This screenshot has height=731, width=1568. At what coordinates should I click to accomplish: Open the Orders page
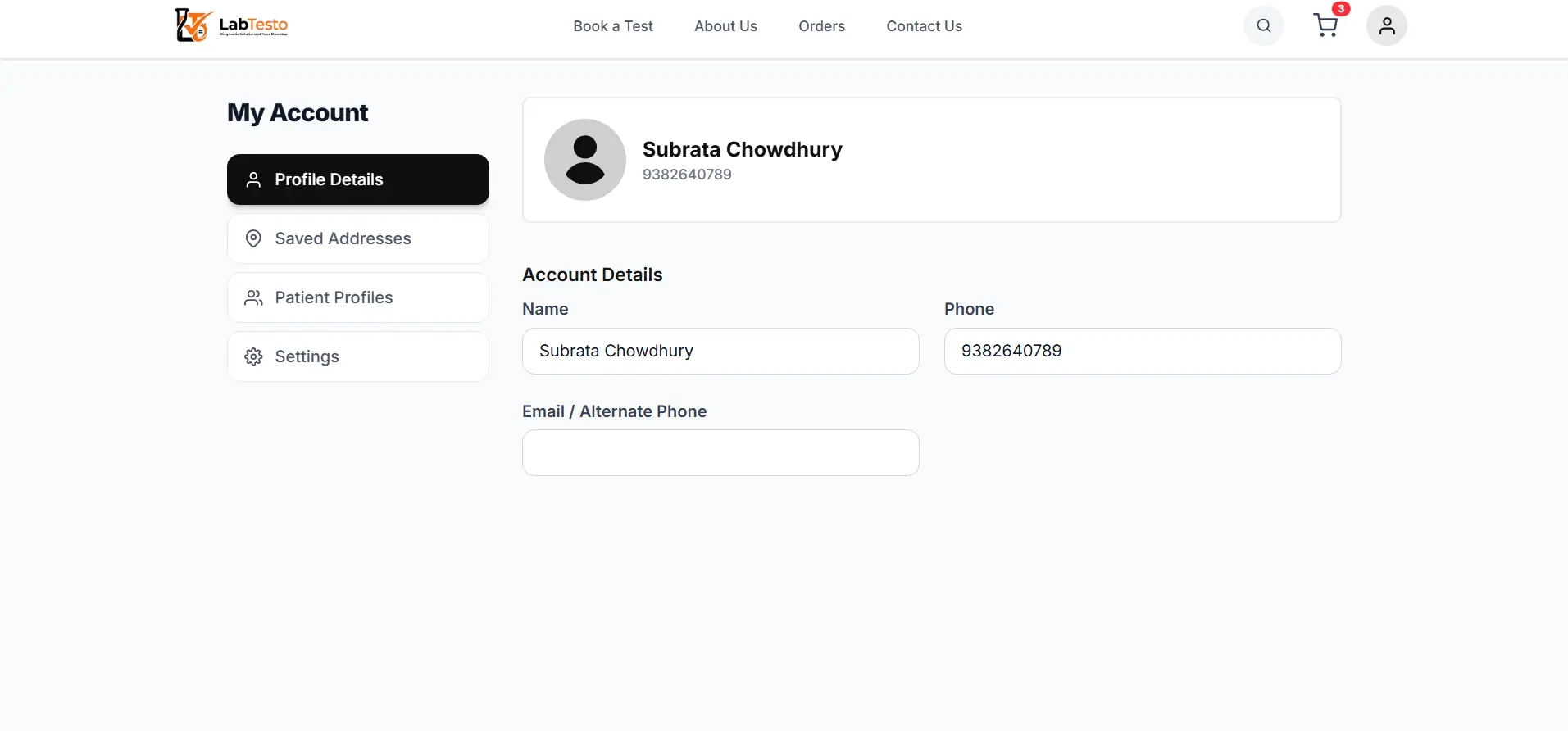coord(821,26)
